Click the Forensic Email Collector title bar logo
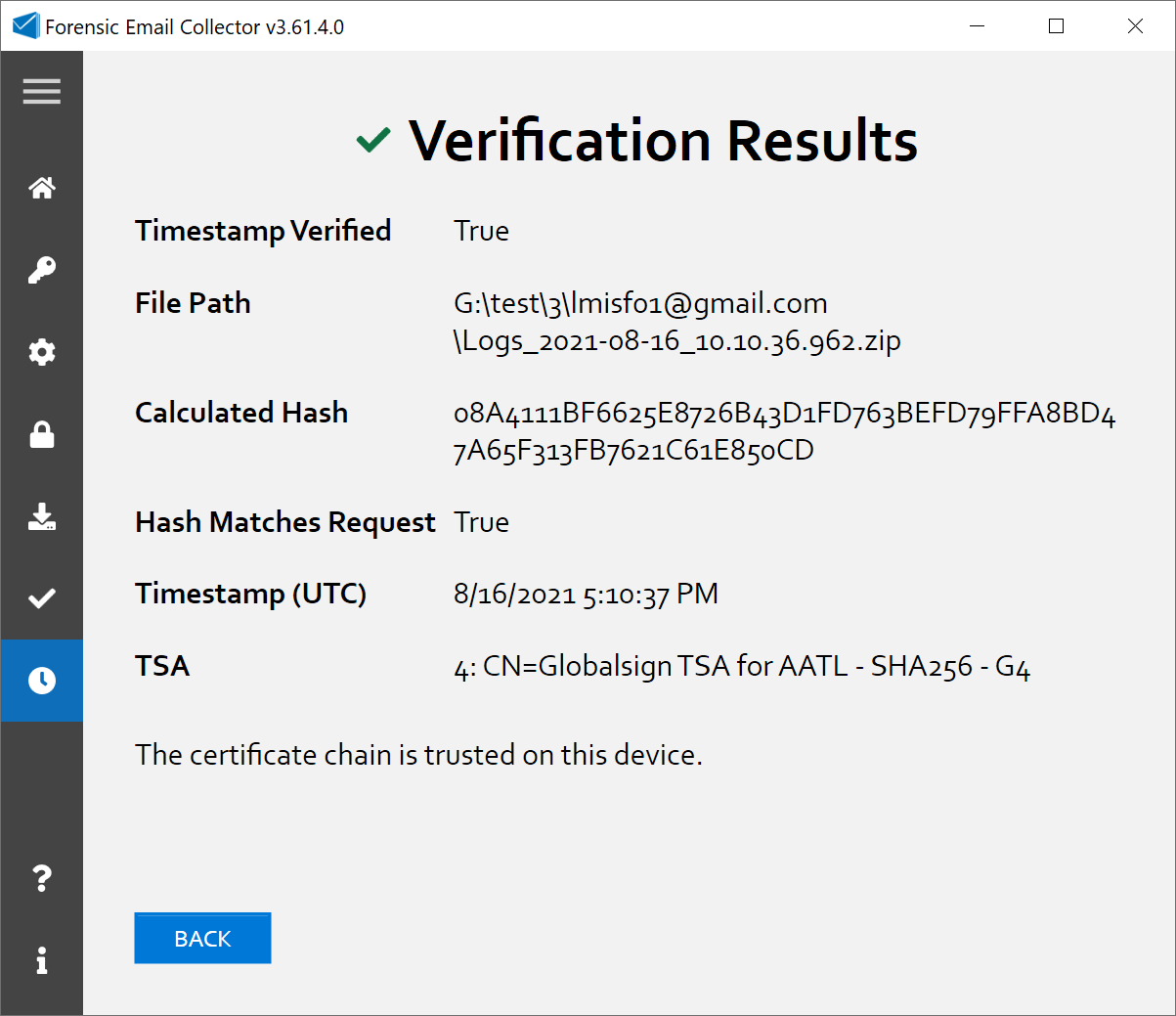 [25, 26]
